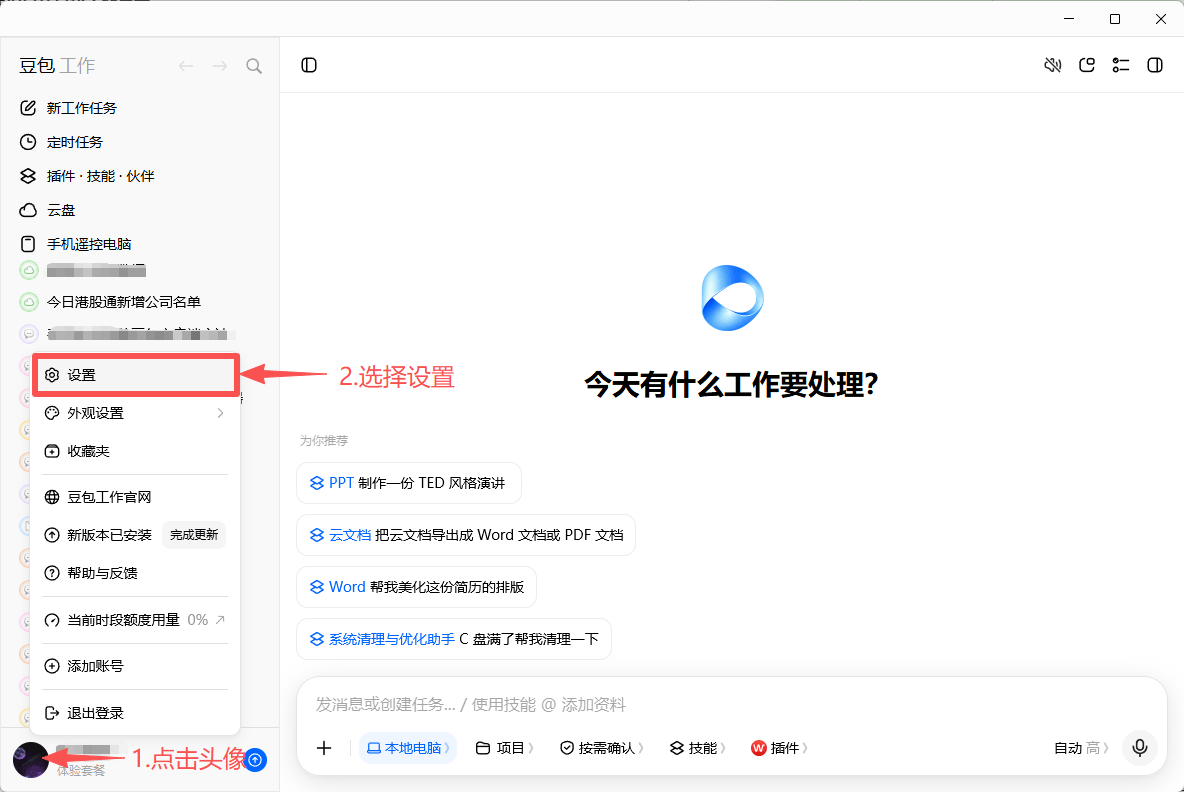Click the Doubao blue logo
The width and height of the screenshot is (1184, 792).
732,298
